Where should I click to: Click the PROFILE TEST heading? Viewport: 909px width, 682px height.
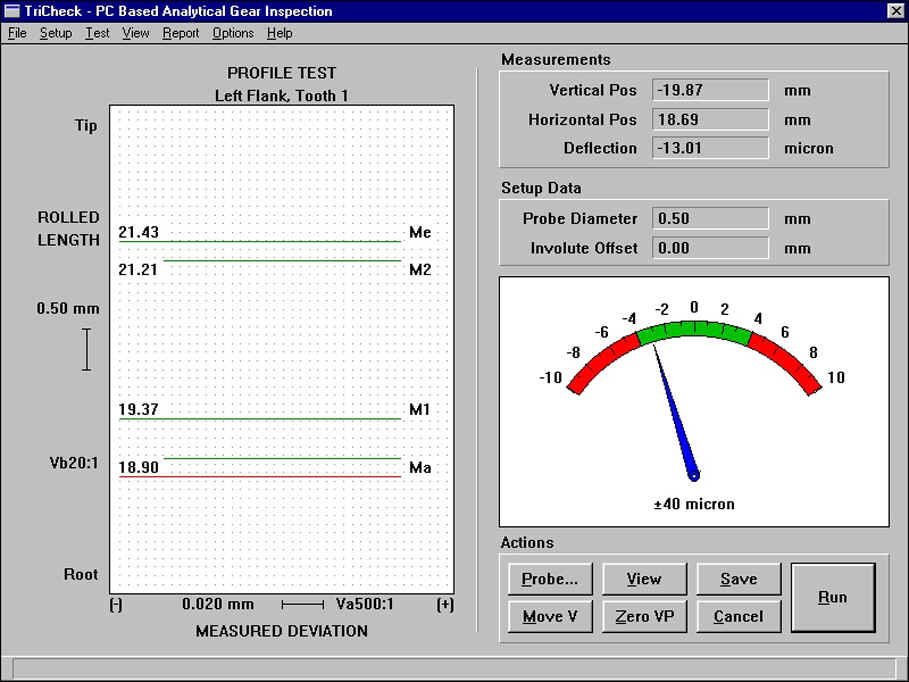[281, 73]
